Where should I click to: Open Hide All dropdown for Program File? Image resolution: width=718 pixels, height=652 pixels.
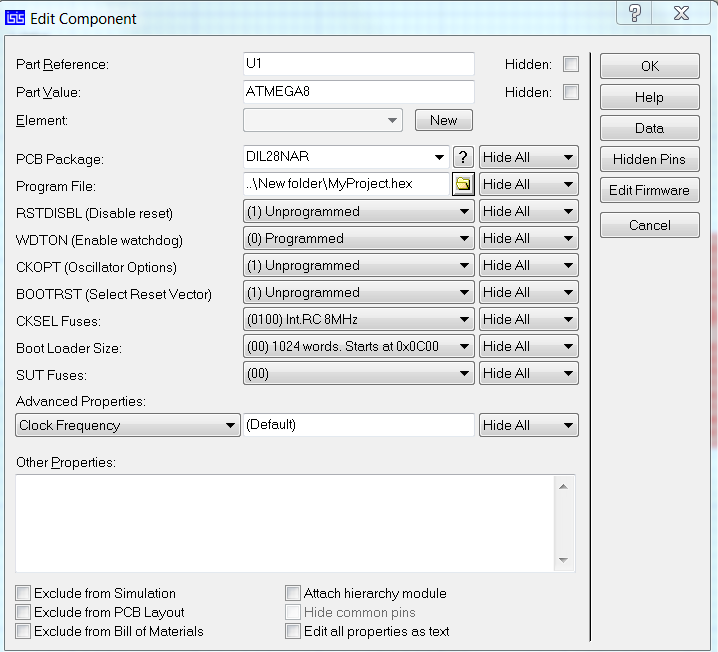click(x=528, y=184)
